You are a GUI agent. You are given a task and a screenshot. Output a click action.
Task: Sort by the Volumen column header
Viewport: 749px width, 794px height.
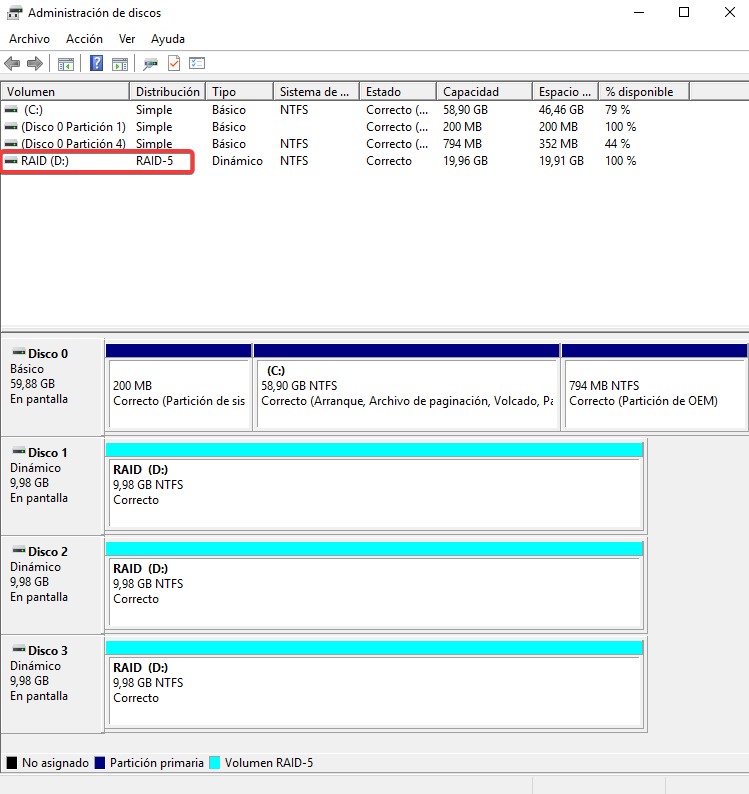[65, 92]
